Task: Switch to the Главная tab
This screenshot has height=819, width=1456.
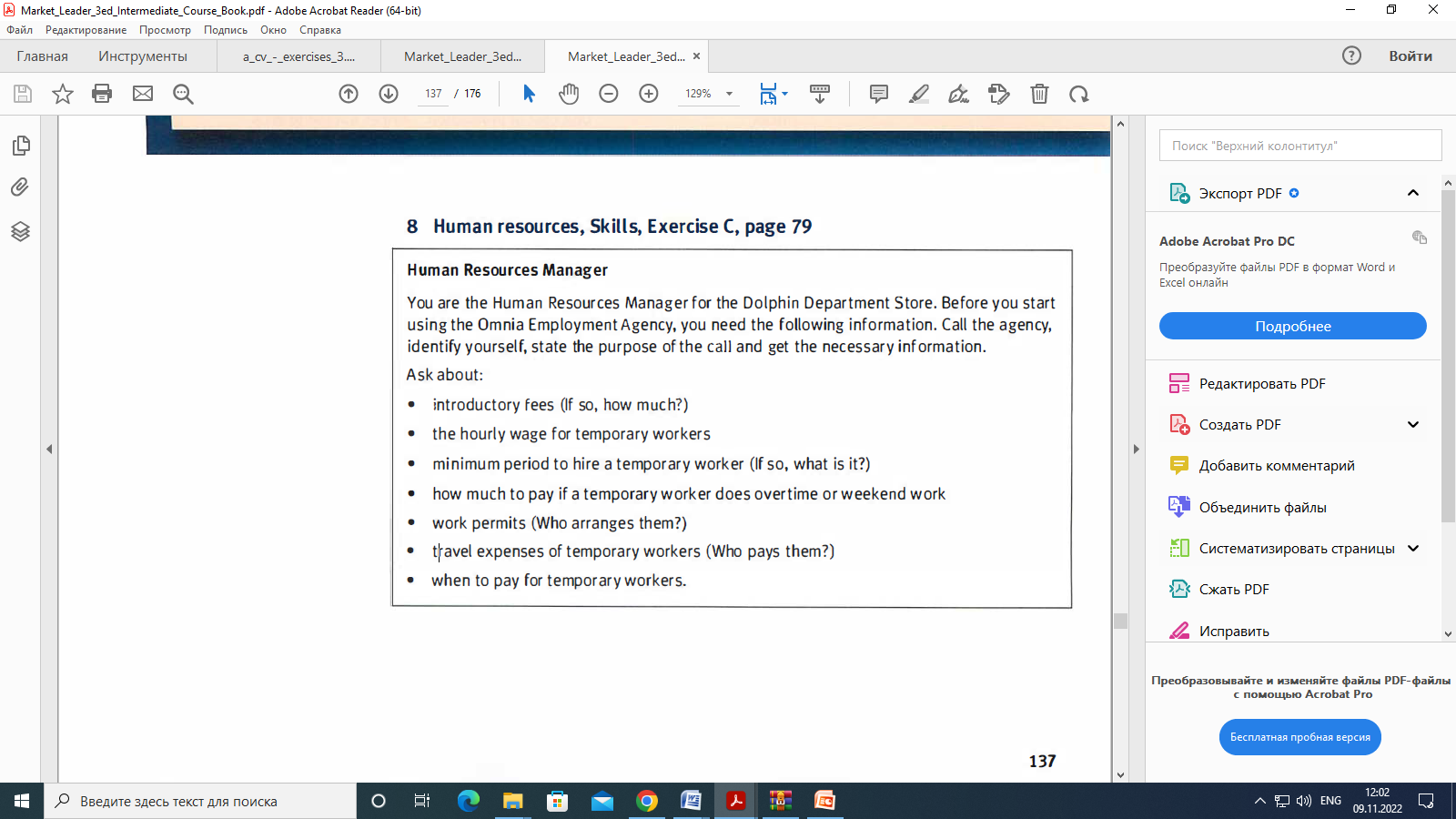Action: 42,56
